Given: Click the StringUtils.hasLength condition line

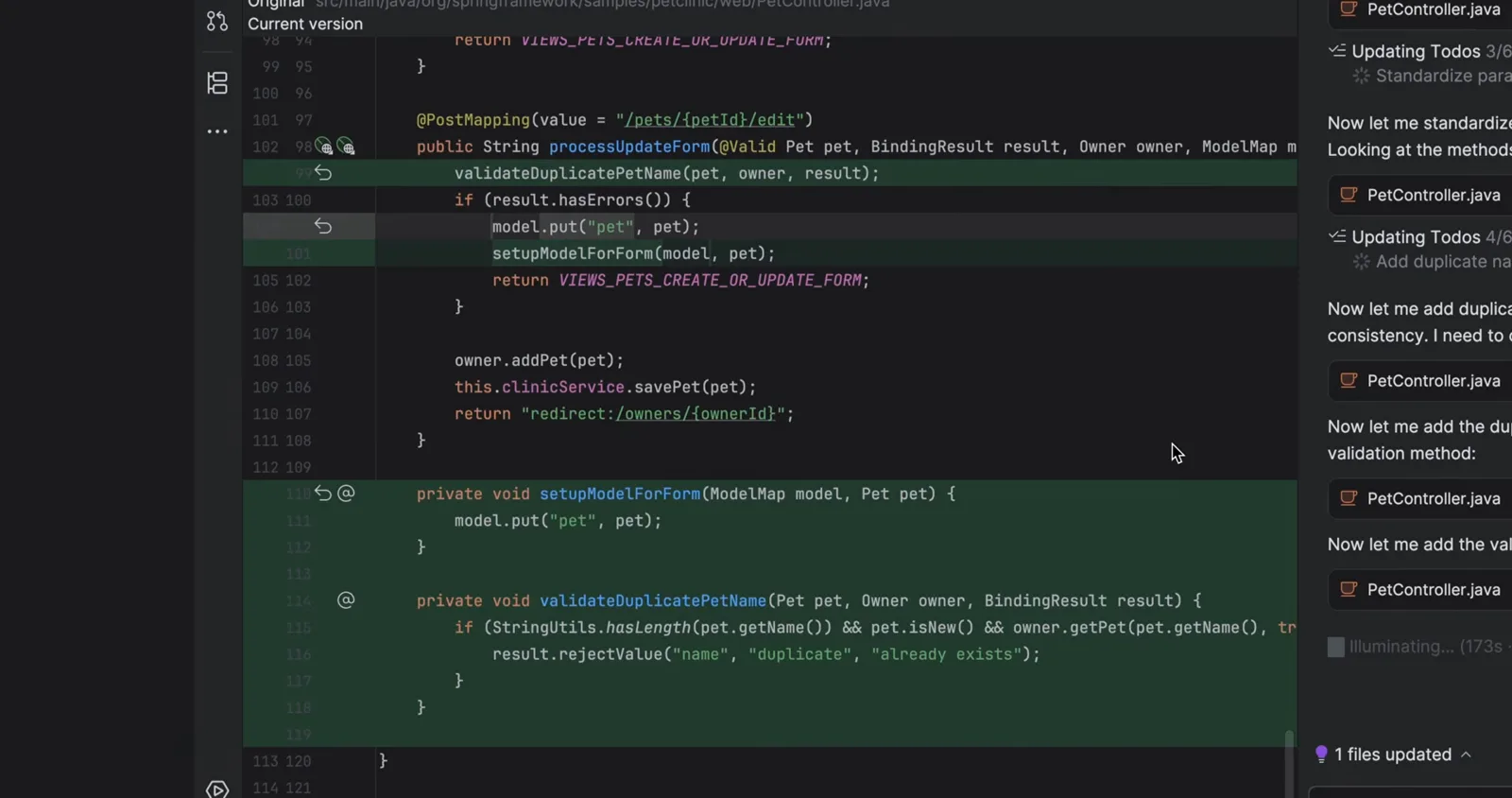Looking at the screenshot, I should 875,628.
